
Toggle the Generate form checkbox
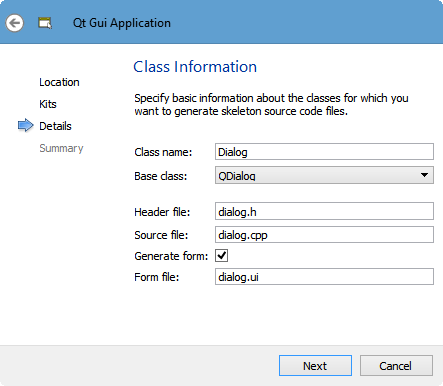click(x=222, y=256)
